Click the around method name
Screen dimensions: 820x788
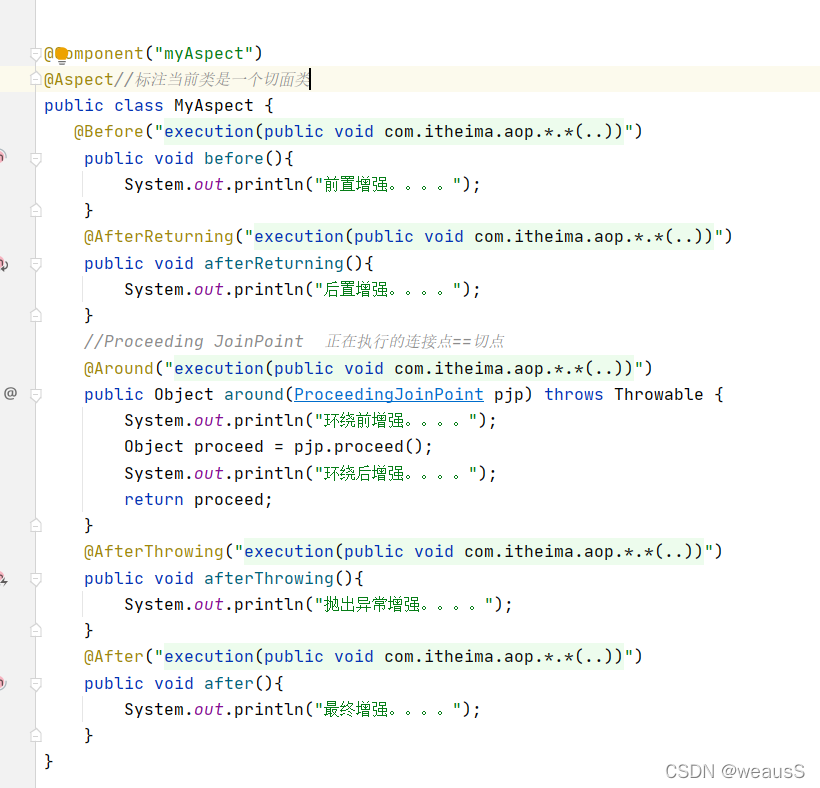pyautogui.click(x=254, y=395)
